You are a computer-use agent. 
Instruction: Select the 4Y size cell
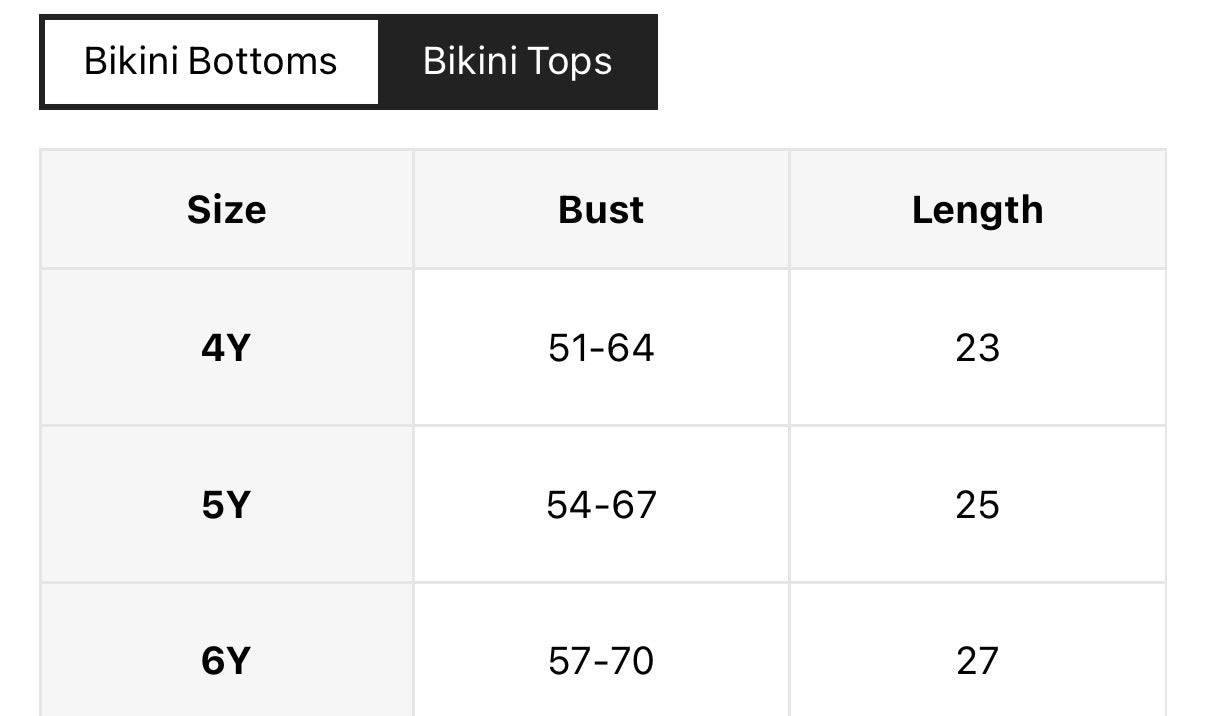pyautogui.click(x=226, y=348)
